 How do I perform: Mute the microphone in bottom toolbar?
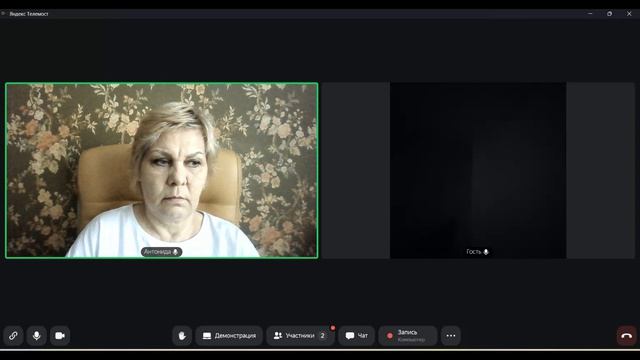click(36, 336)
